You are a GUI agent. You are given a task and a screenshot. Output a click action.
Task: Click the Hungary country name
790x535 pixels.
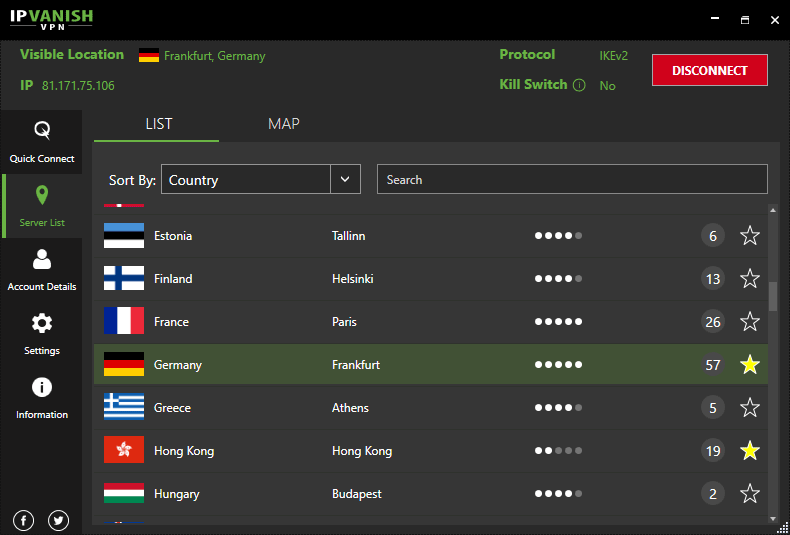[176, 494]
